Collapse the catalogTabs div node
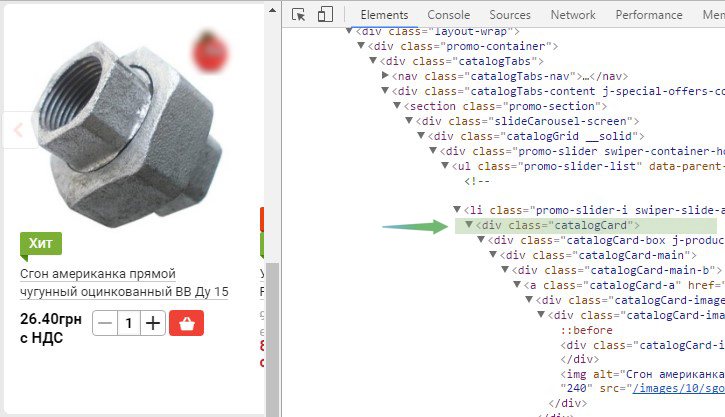This screenshot has height=417, width=725. point(373,61)
